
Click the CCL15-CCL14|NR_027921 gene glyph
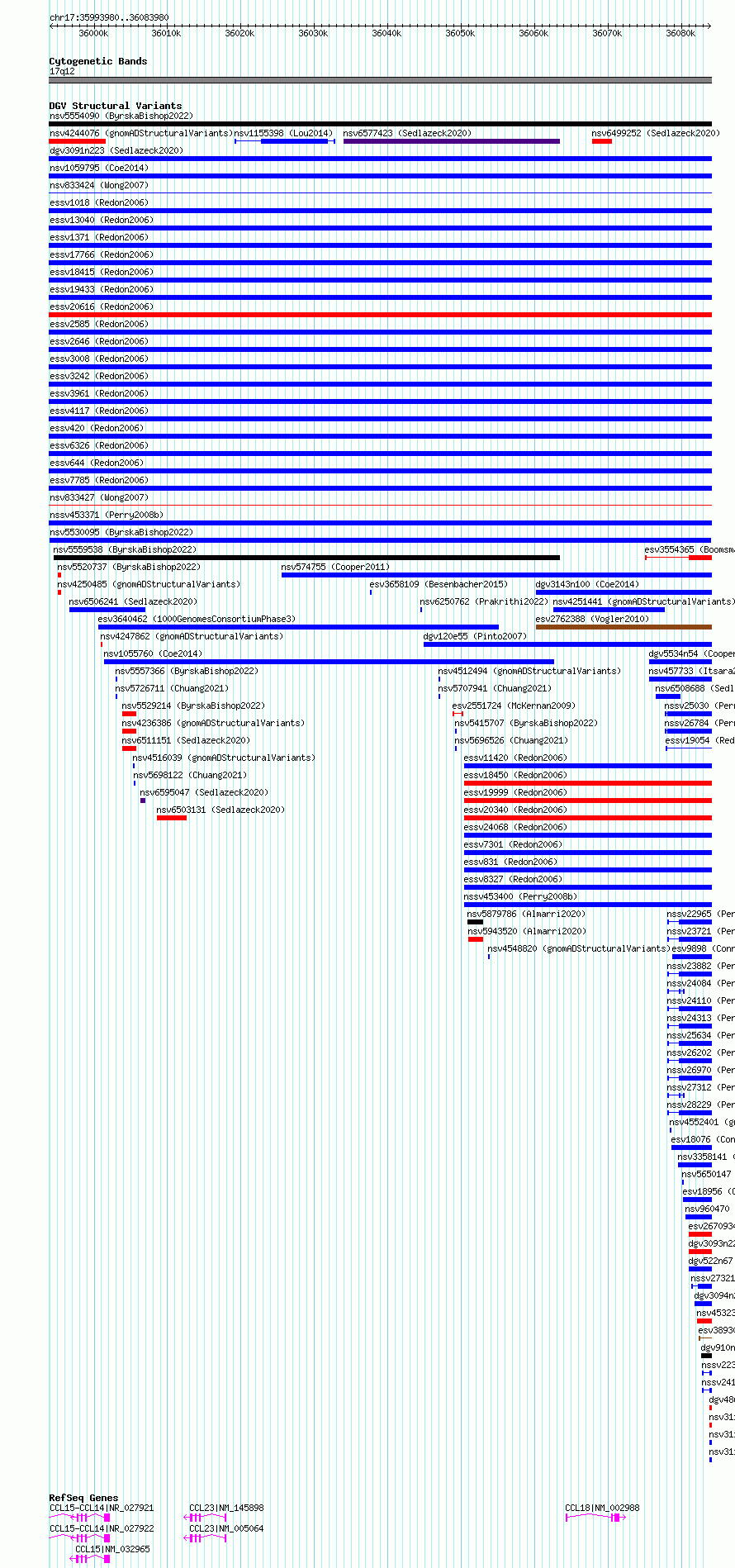79,1517
